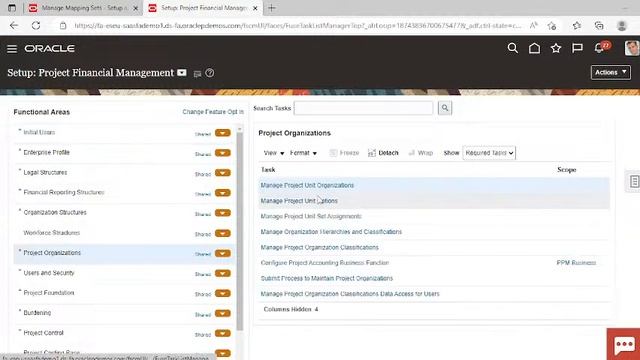Open browser collections icon
Screen dimensions: 640x360
coord(599,26)
